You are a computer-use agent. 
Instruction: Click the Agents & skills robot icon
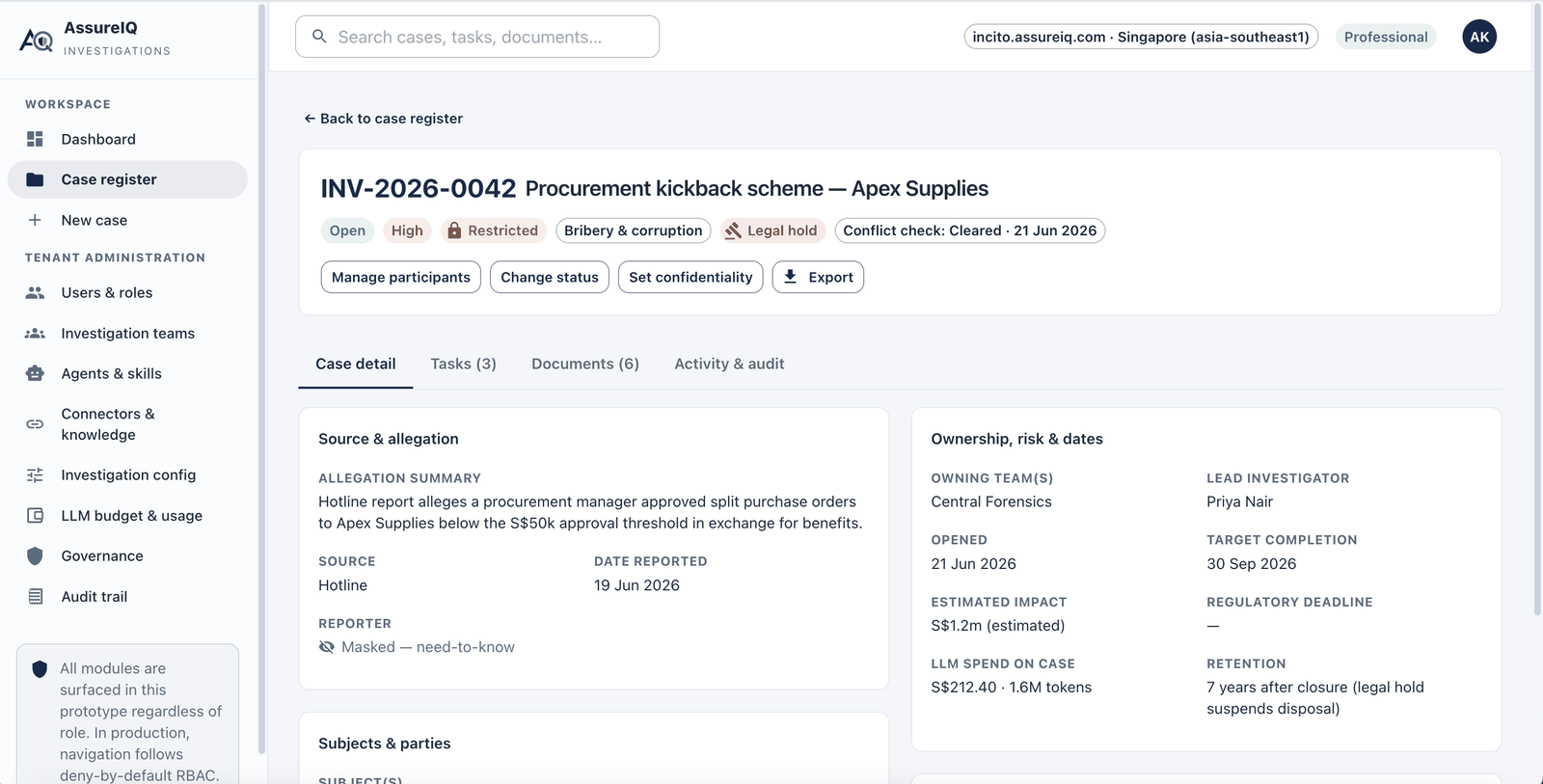[35, 373]
